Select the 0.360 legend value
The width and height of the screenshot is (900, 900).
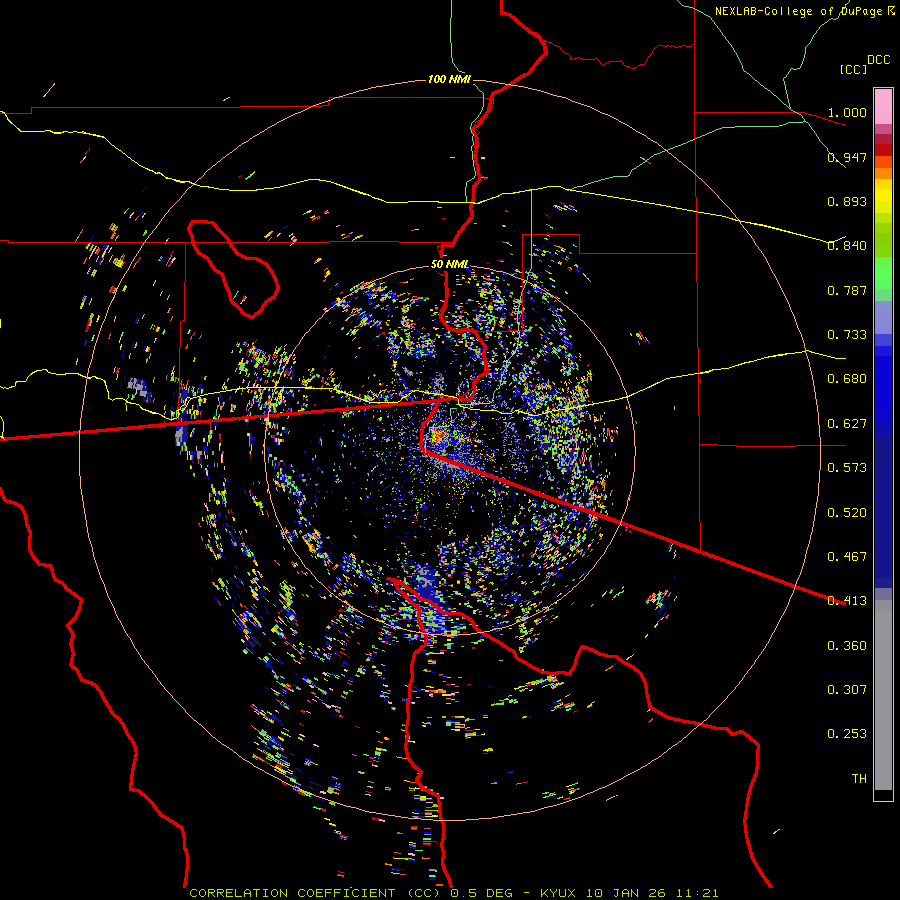pyautogui.click(x=847, y=646)
